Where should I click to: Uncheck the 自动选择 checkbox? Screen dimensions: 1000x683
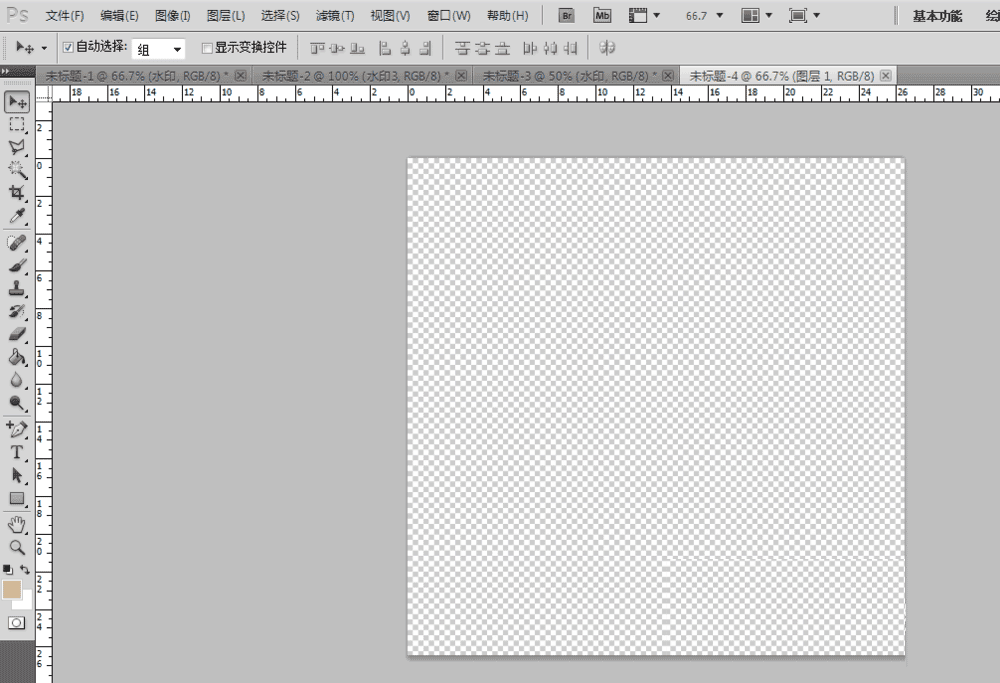(68, 47)
